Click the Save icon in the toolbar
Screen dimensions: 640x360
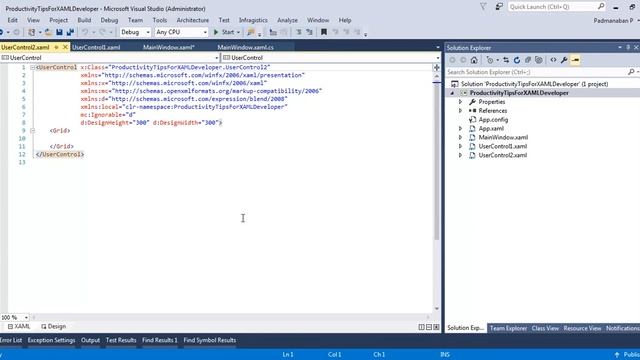point(59,32)
